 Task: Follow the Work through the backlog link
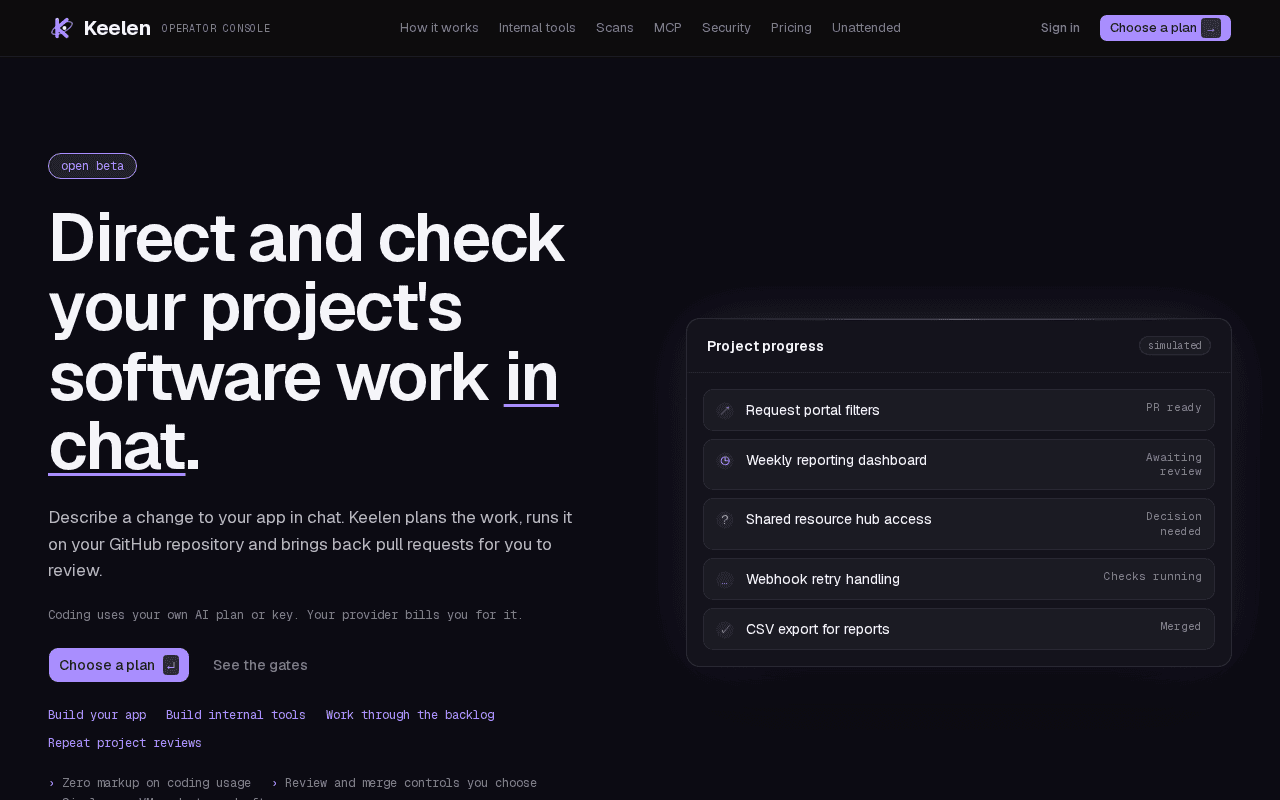pos(410,715)
